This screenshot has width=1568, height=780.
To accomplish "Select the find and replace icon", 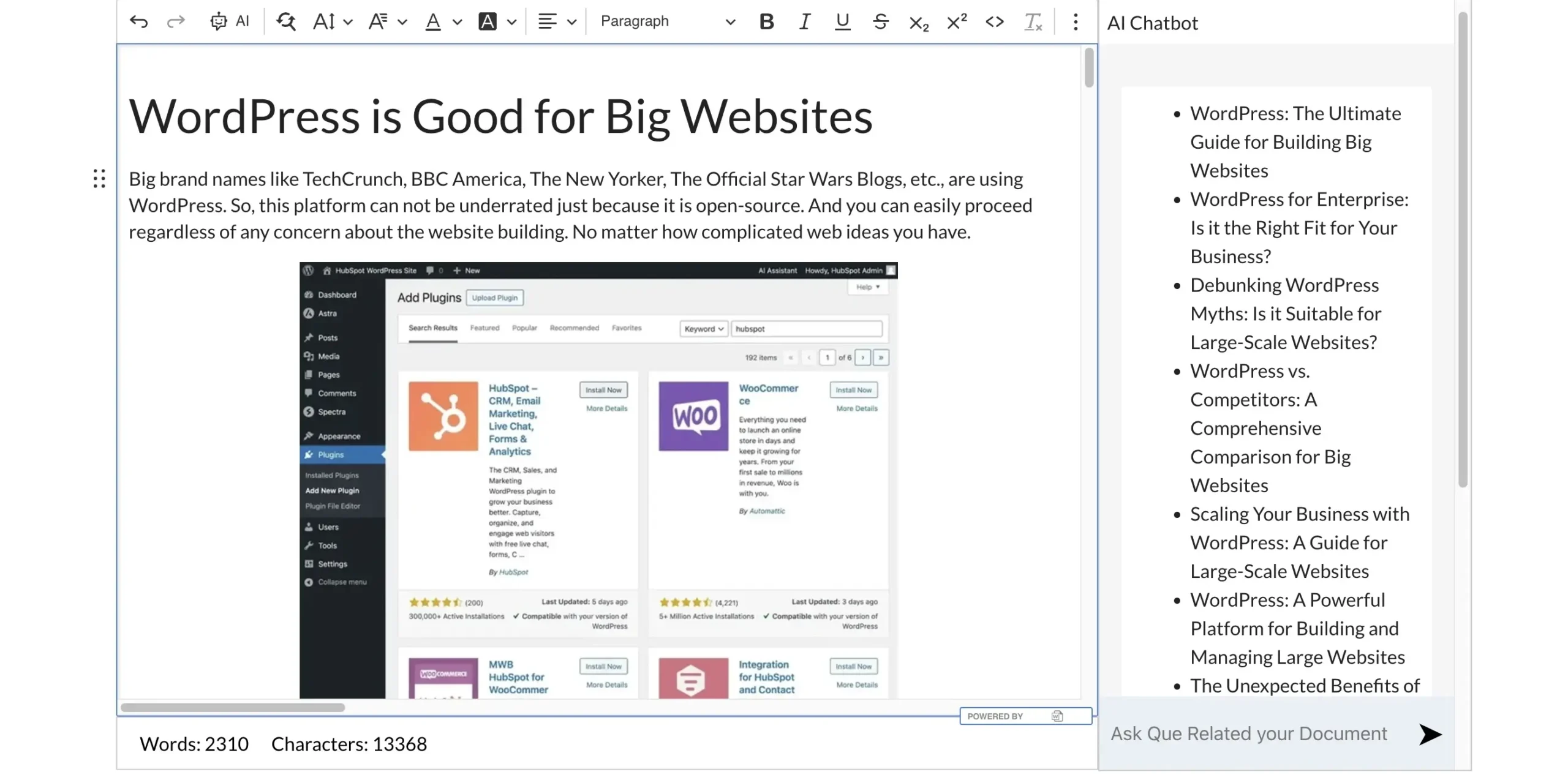I will pyautogui.click(x=285, y=21).
